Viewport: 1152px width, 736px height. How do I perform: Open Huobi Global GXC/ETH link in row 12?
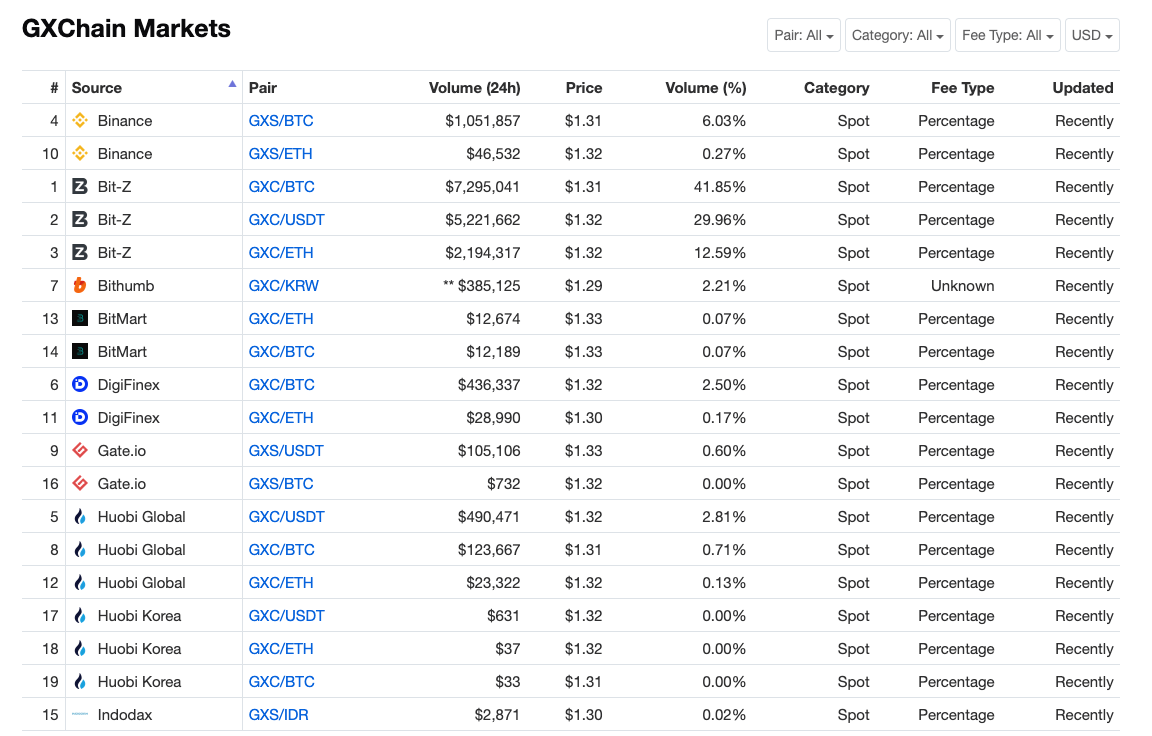coord(281,582)
